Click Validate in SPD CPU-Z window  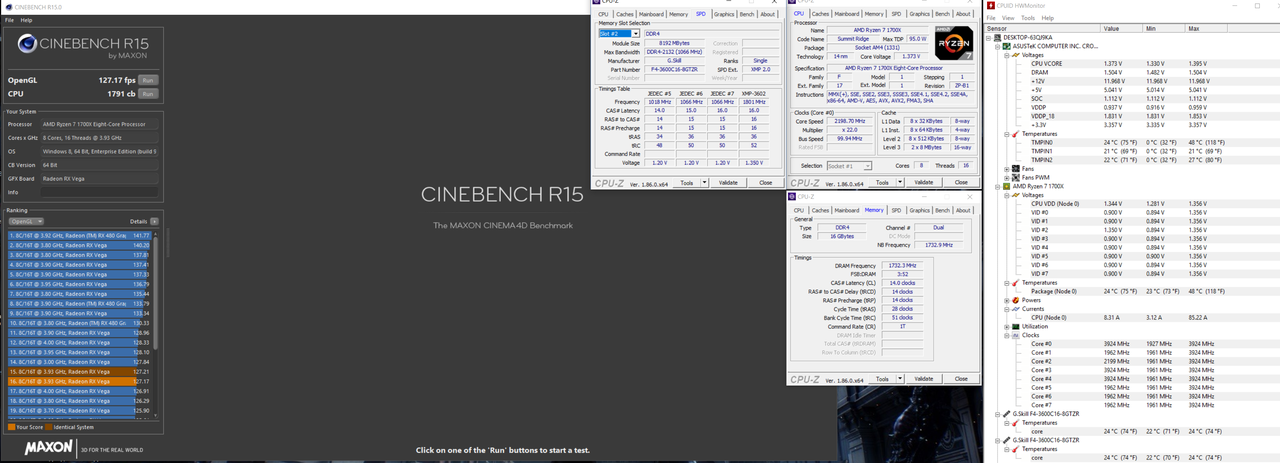(729, 183)
